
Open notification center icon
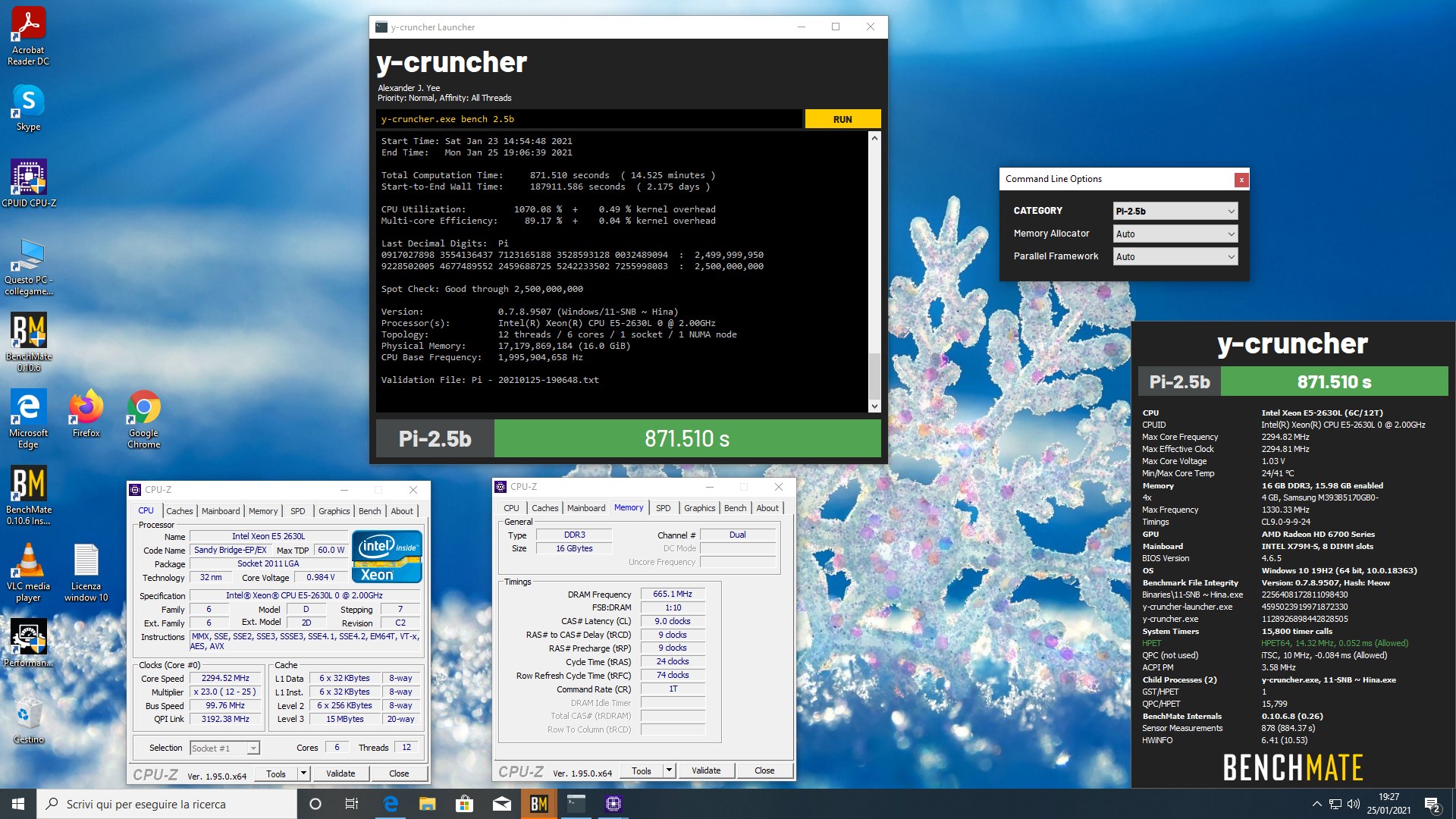pyautogui.click(x=1432, y=804)
